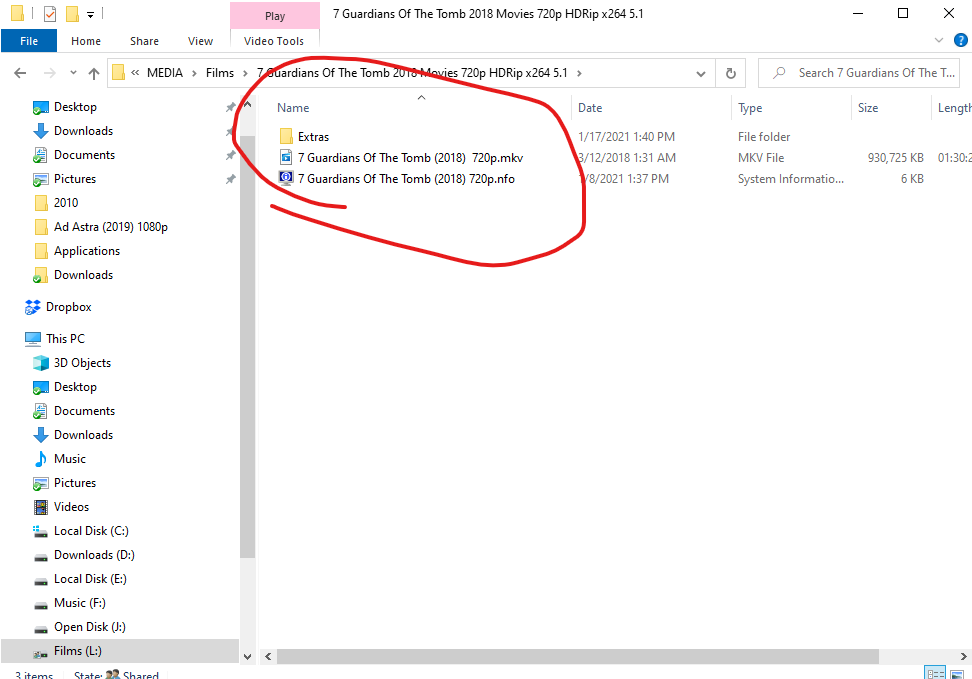Expand the ribbon with the chevron

click(x=939, y=40)
